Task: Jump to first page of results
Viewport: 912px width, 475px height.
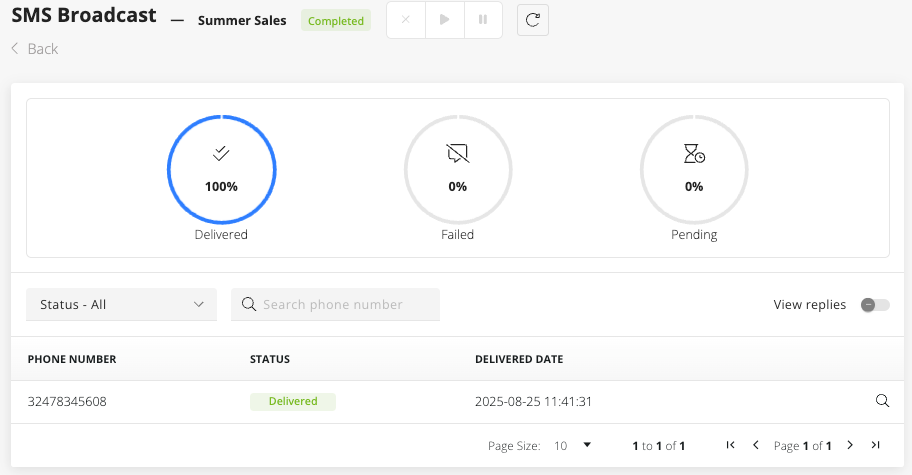Action: (731, 445)
